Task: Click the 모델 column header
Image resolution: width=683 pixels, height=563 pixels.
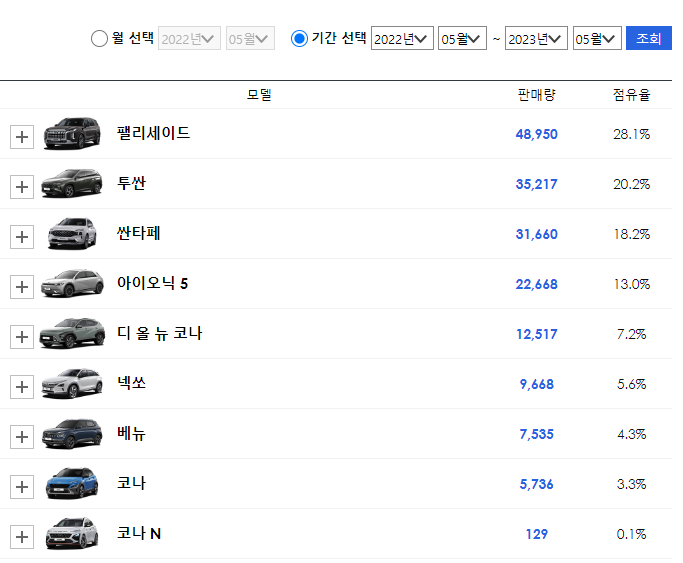Action: coord(259,94)
